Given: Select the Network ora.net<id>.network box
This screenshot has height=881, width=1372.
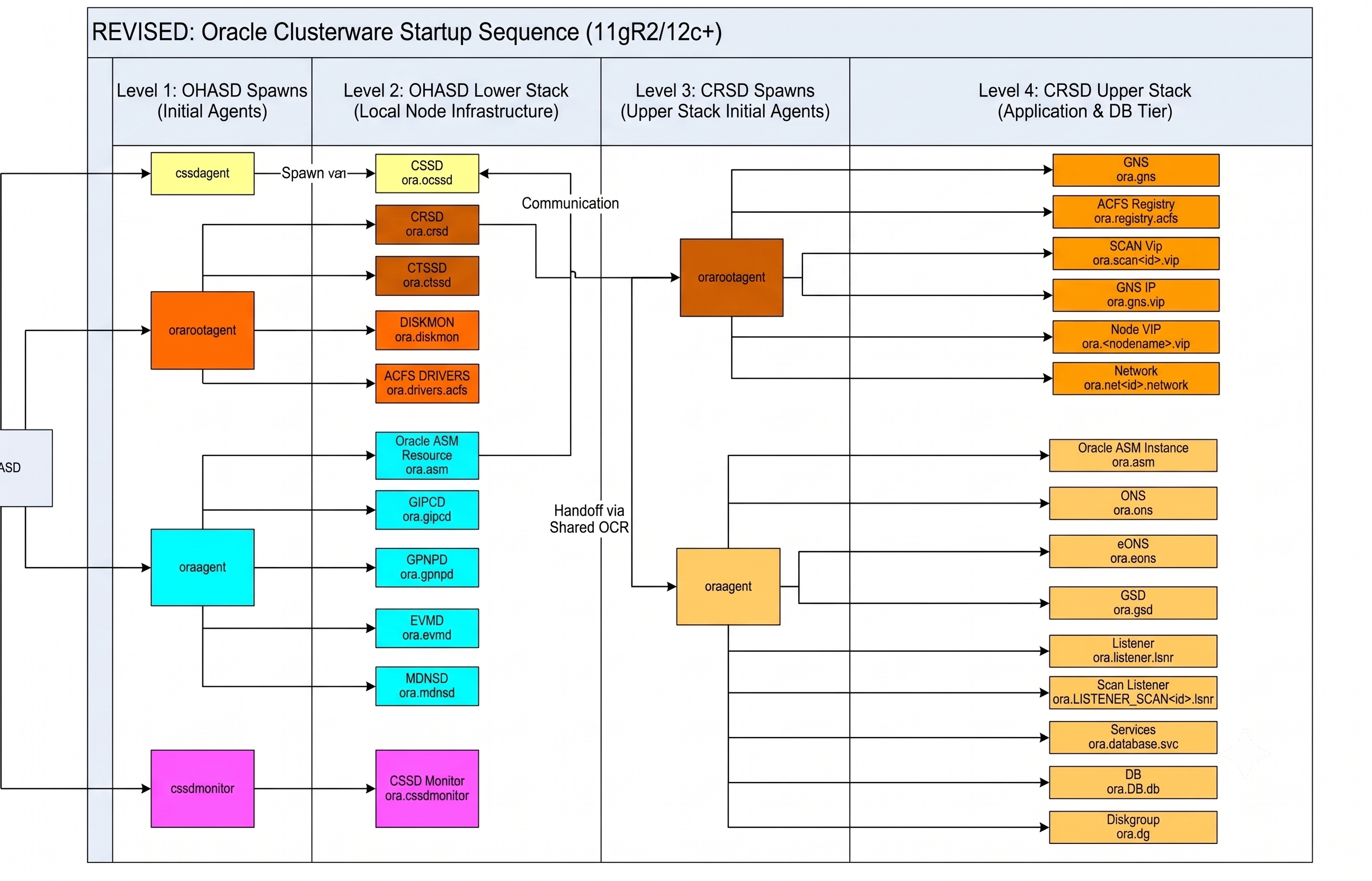Looking at the screenshot, I should point(1136,378).
